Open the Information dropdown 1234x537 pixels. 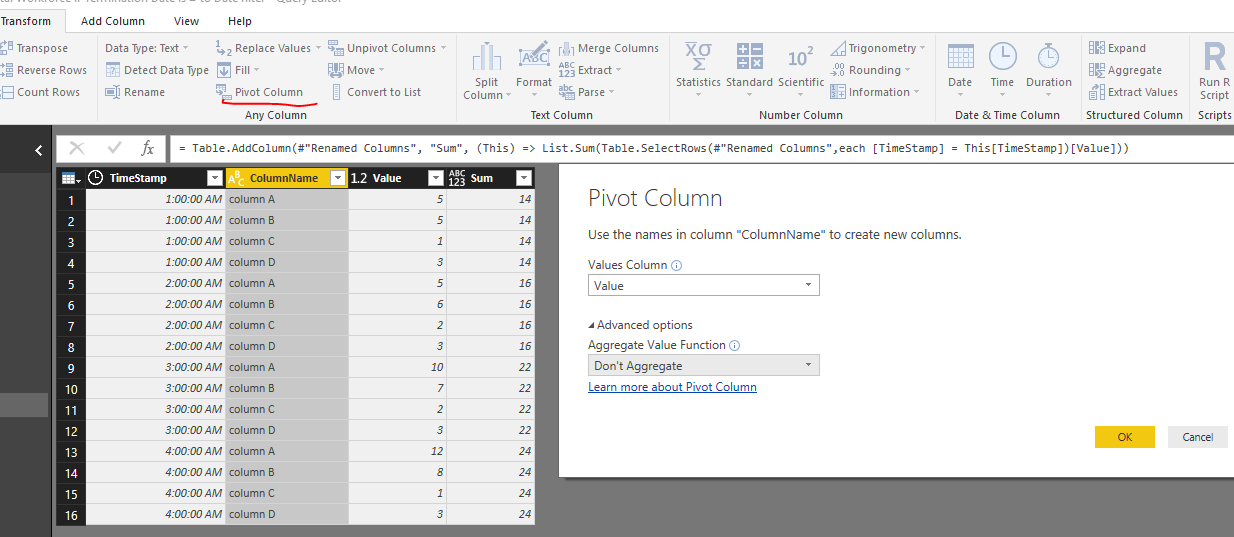tap(875, 92)
